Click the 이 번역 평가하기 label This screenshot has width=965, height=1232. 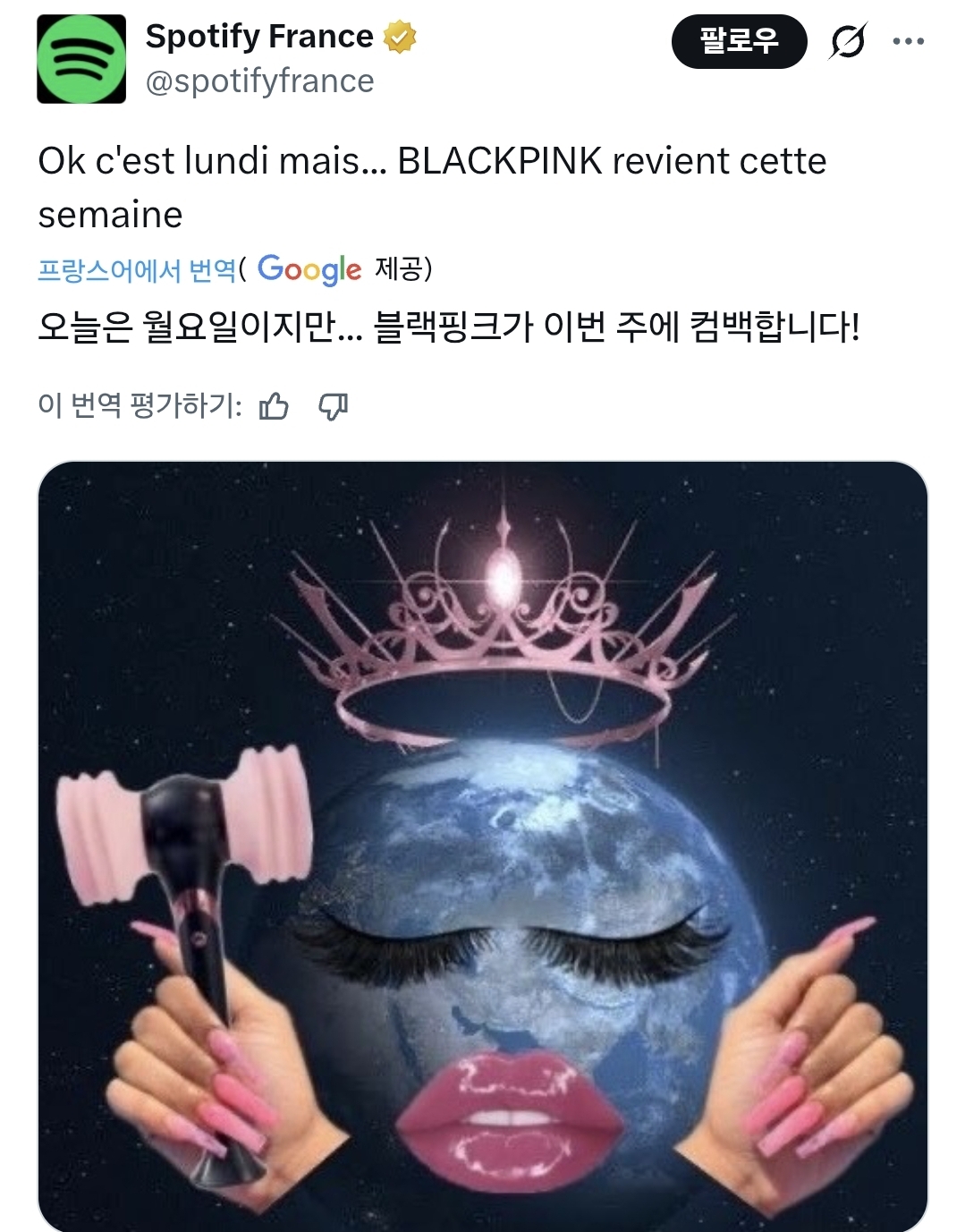point(140,406)
